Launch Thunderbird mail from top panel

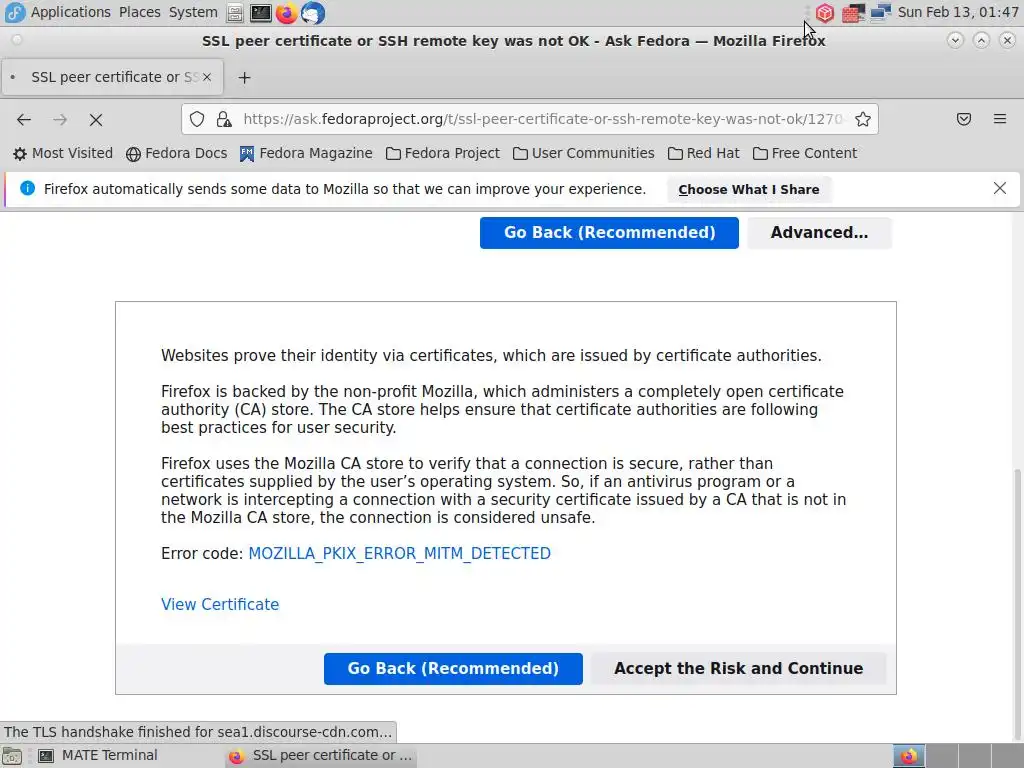tap(313, 12)
